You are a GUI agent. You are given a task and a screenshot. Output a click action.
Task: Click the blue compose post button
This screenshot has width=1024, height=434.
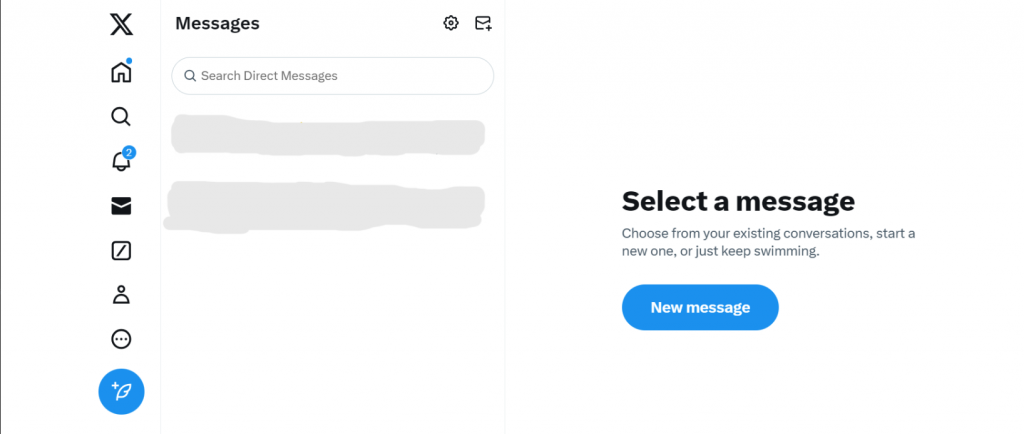[x=121, y=392]
